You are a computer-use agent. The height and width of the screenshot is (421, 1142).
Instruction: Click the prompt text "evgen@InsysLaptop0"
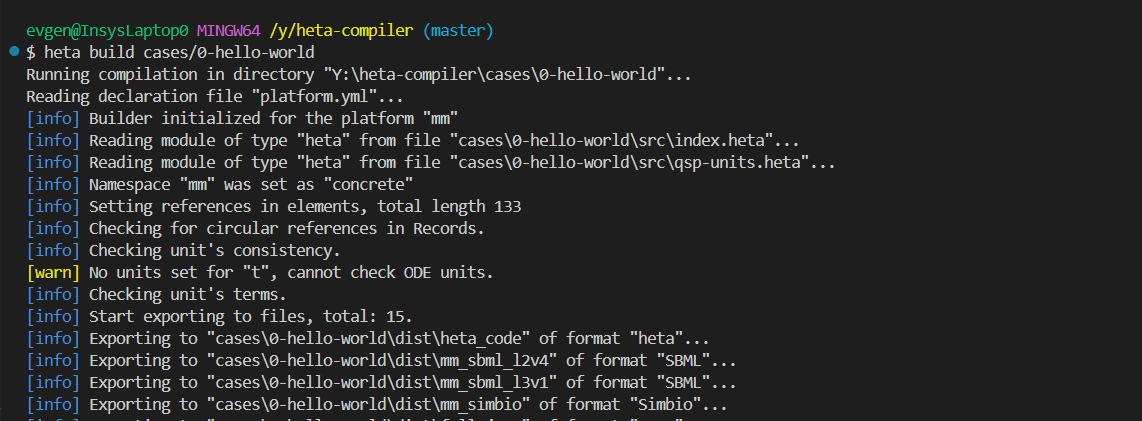(107, 31)
